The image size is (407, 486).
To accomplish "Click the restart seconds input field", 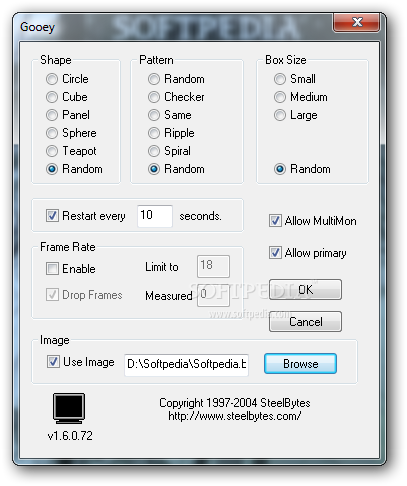I will point(155,216).
